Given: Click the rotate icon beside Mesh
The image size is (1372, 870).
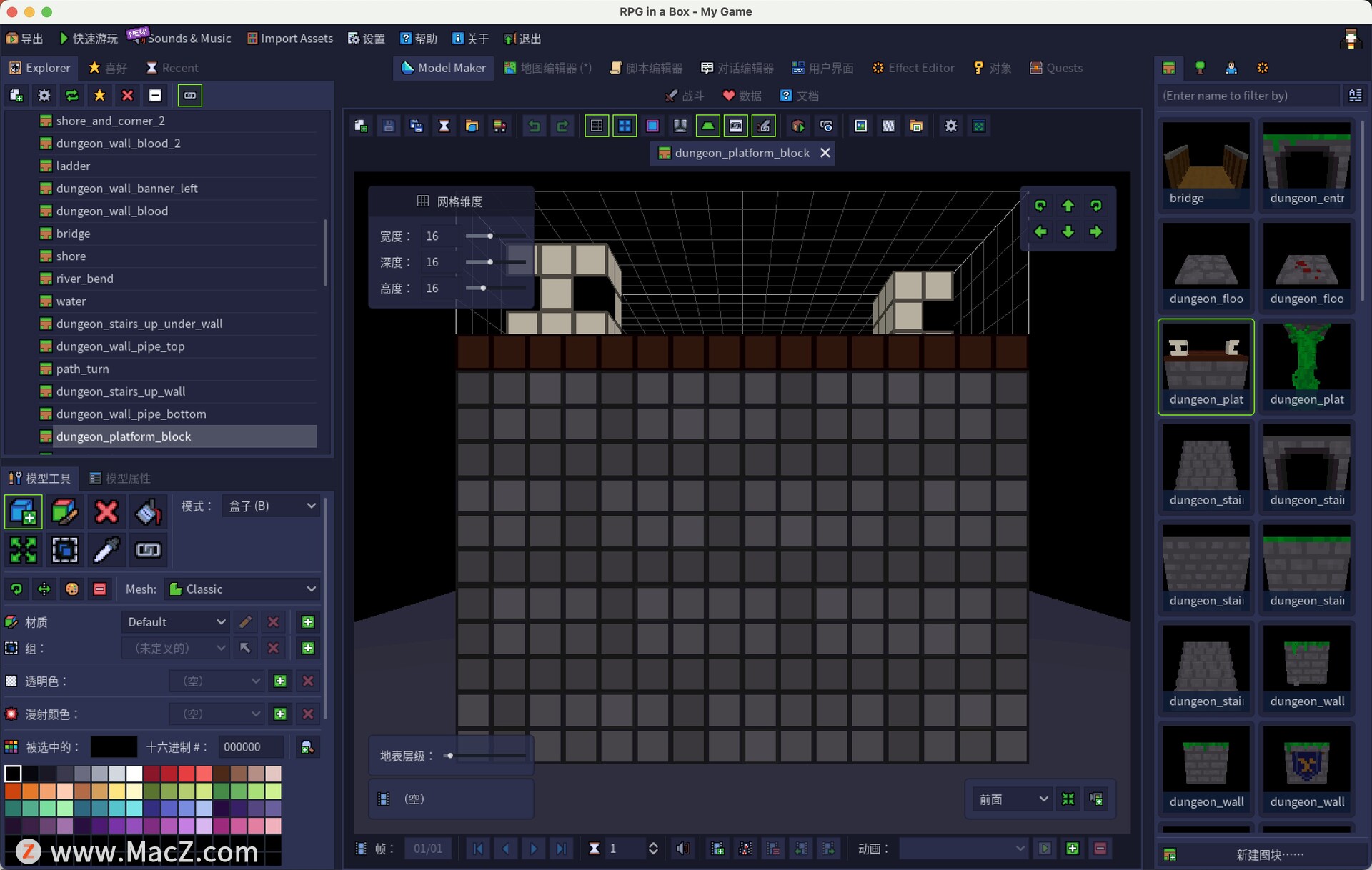Looking at the screenshot, I should [x=16, y=589].
